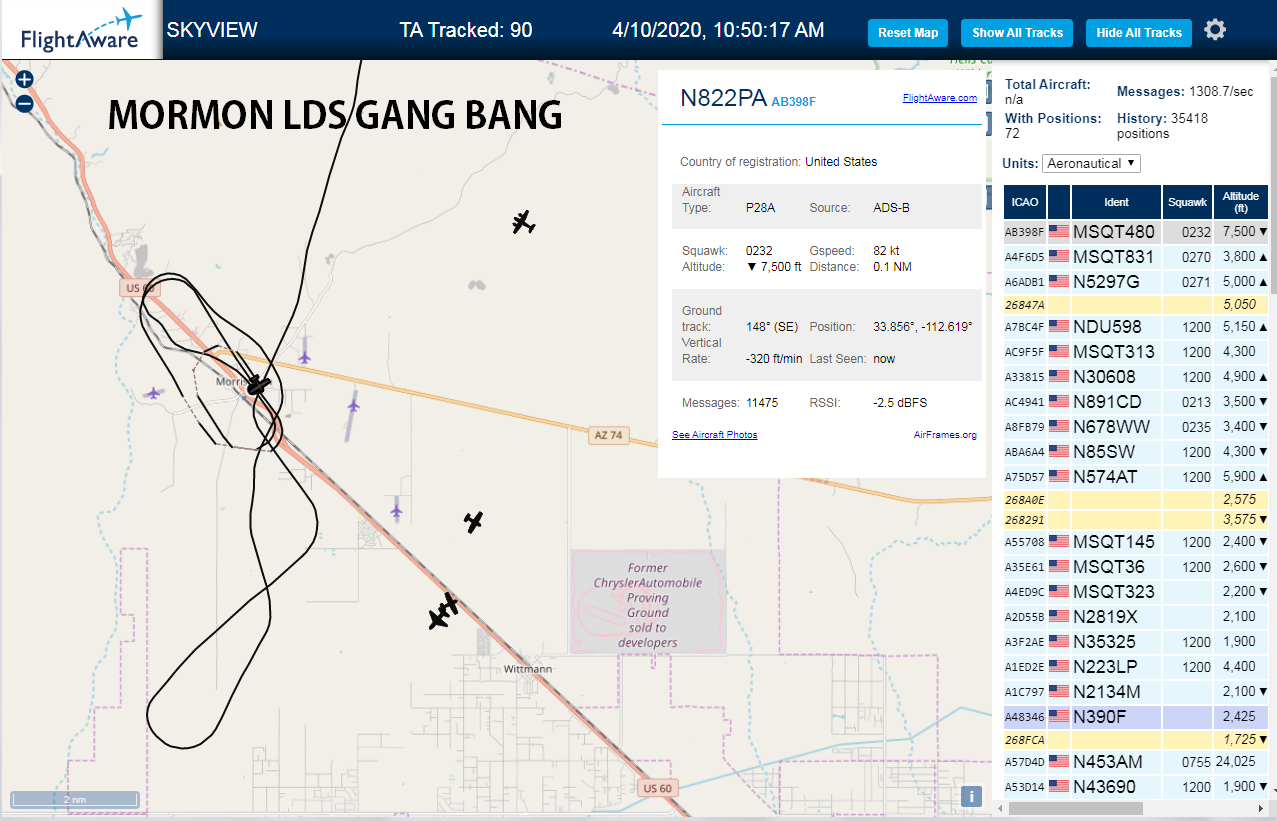Image resolution: width=1277 pixels, height=821 pixels.
Task: Click the US flag in N390F row
Action: tap(1059, 717)
